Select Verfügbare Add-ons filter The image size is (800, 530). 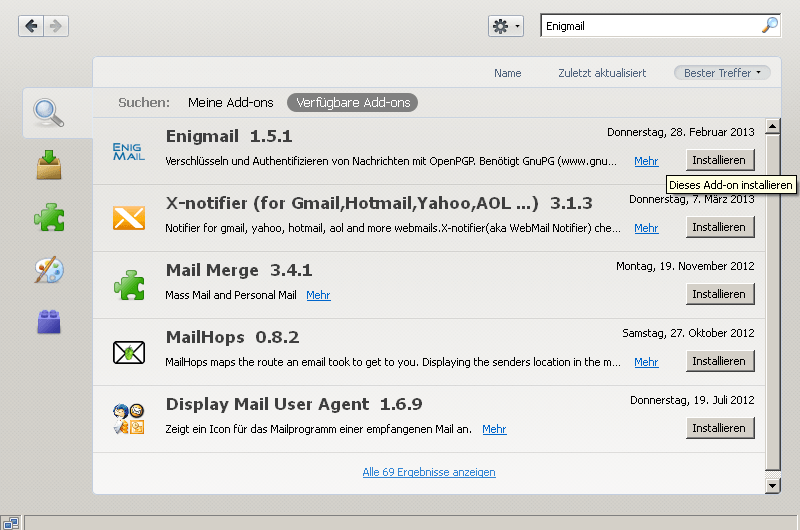coord(353,103)
